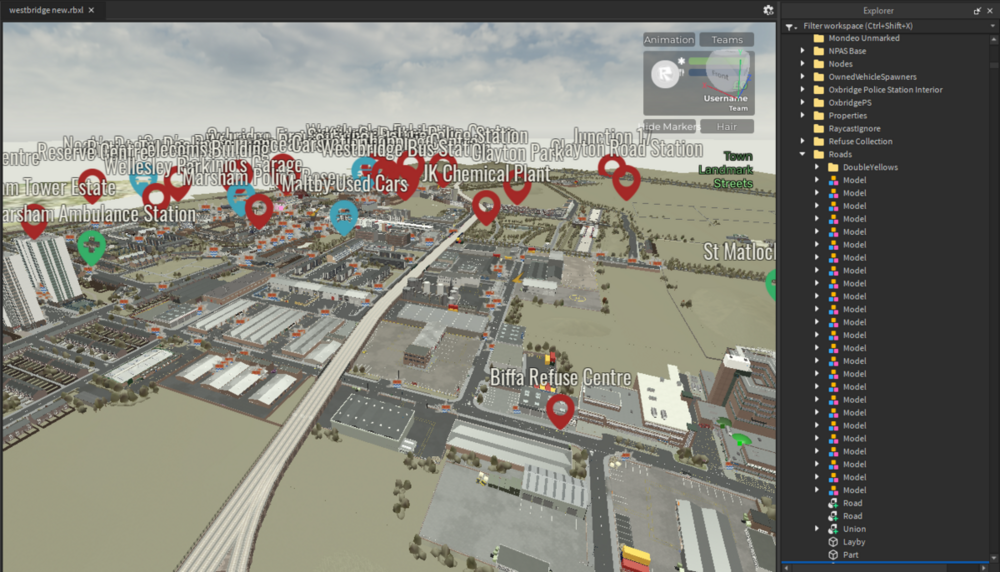Screen dimensions: 1000x572
Task: Click the Animation button in the viewport
Action: click(668, 40)
